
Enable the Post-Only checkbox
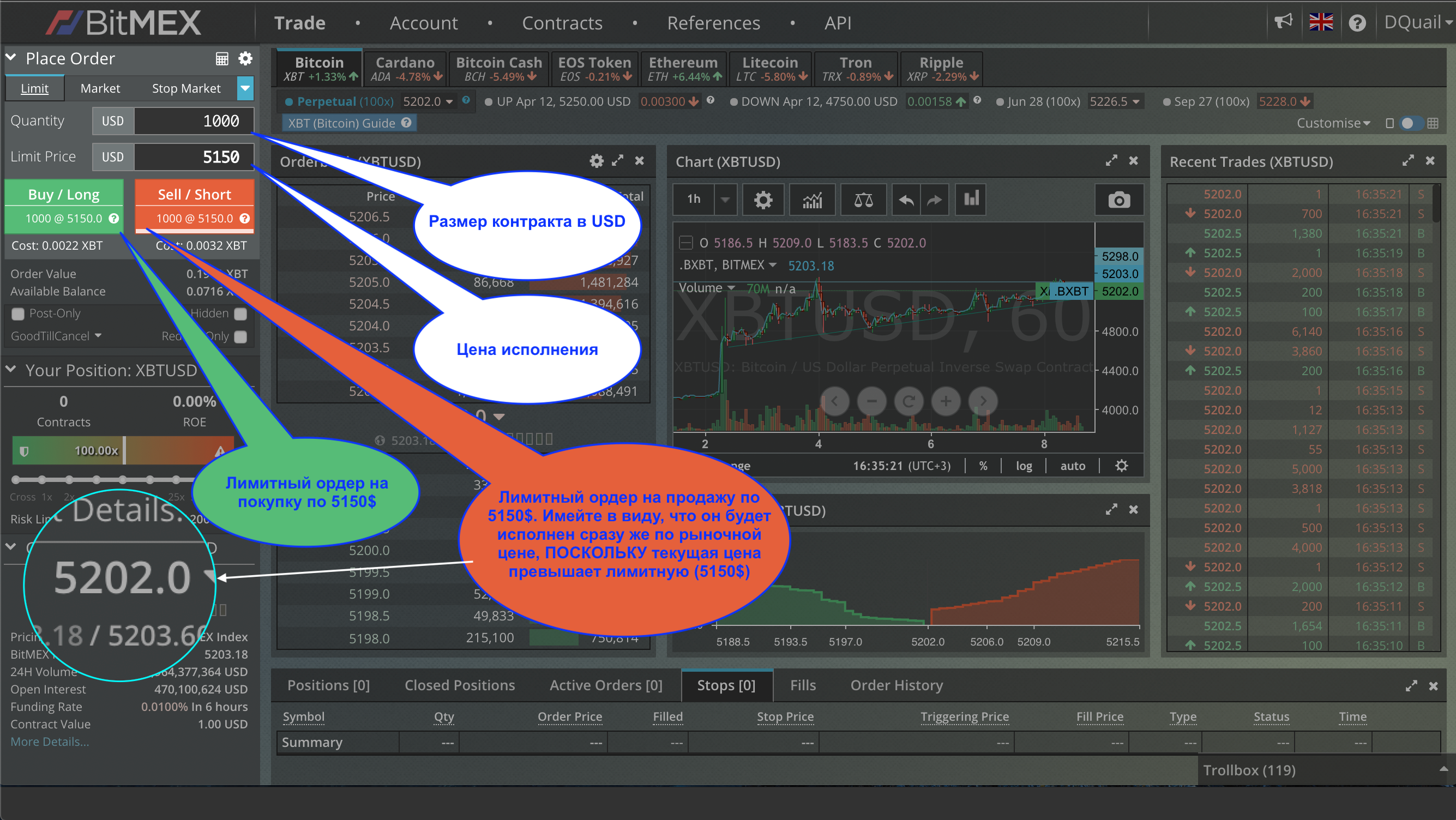18,313
